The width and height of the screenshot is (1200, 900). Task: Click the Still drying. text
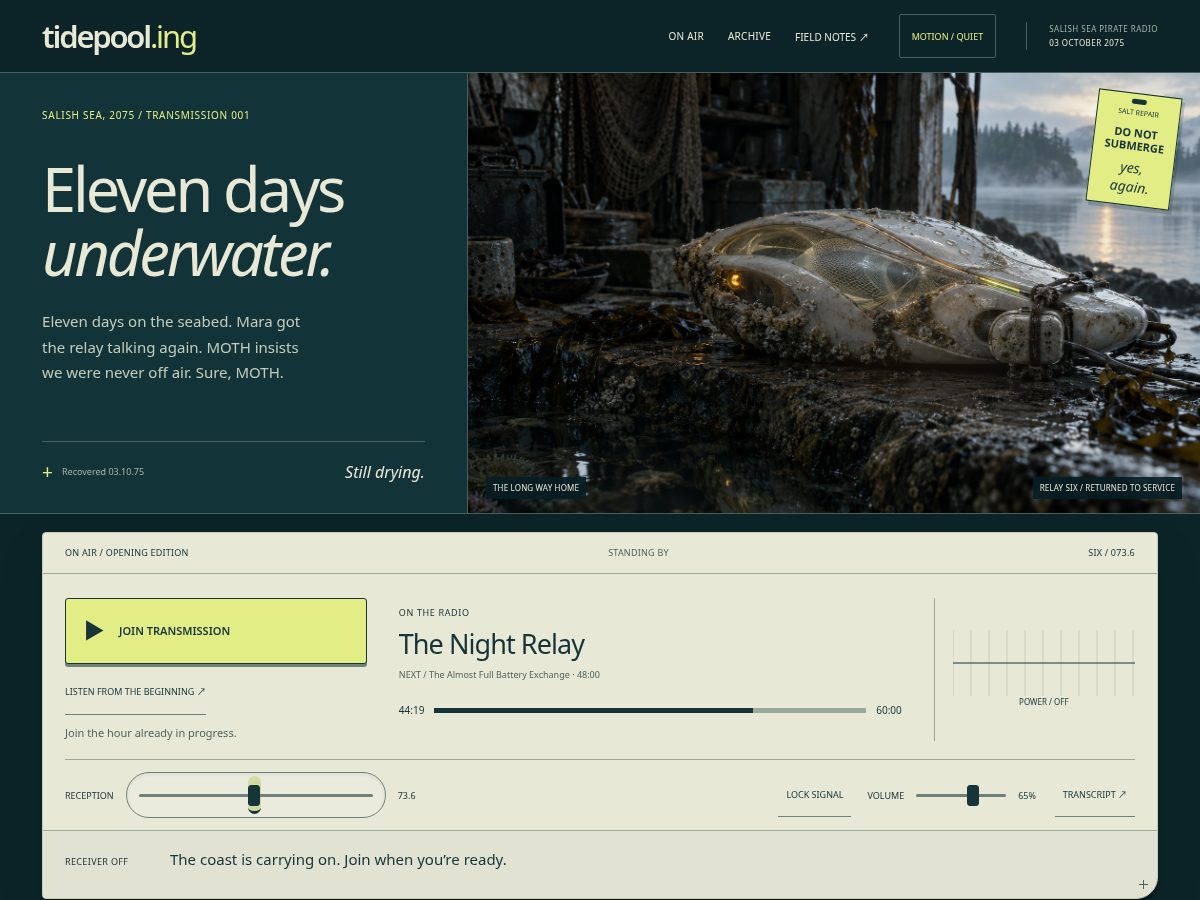(x=385, y=472)
